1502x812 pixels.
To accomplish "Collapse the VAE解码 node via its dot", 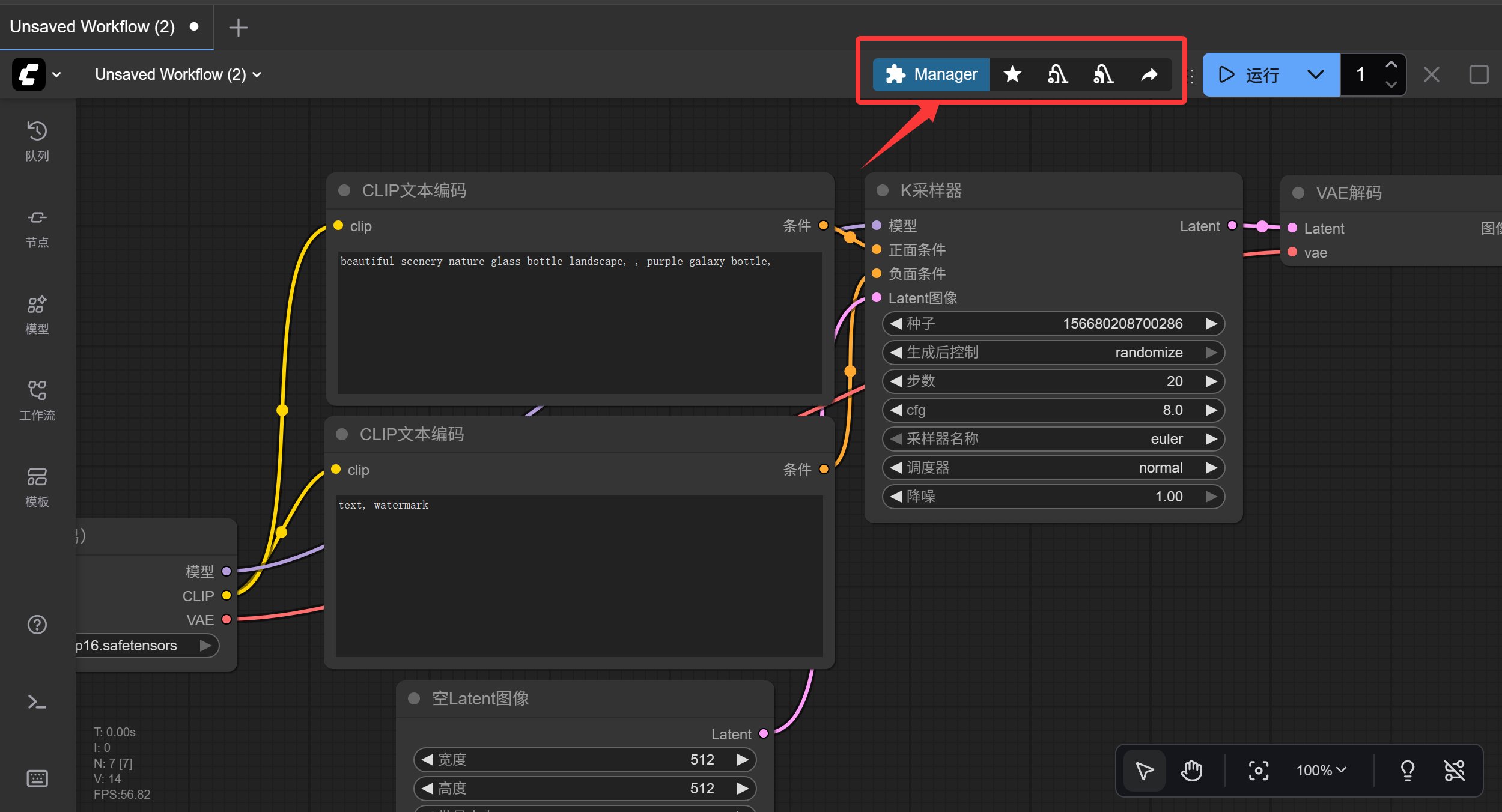I will tap(1298, 193).
